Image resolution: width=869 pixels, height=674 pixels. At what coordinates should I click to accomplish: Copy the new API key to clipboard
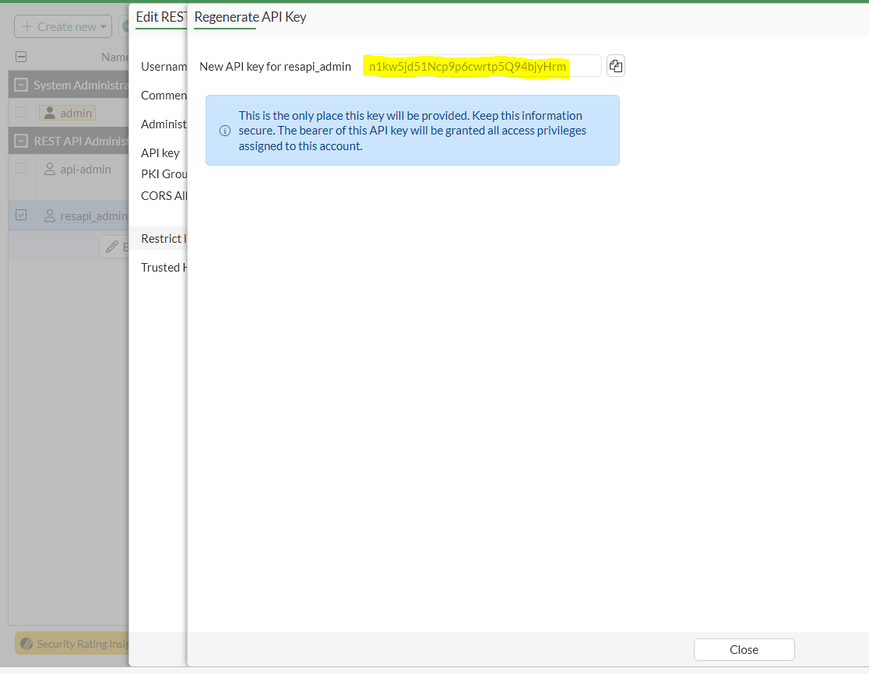point(616,66)
